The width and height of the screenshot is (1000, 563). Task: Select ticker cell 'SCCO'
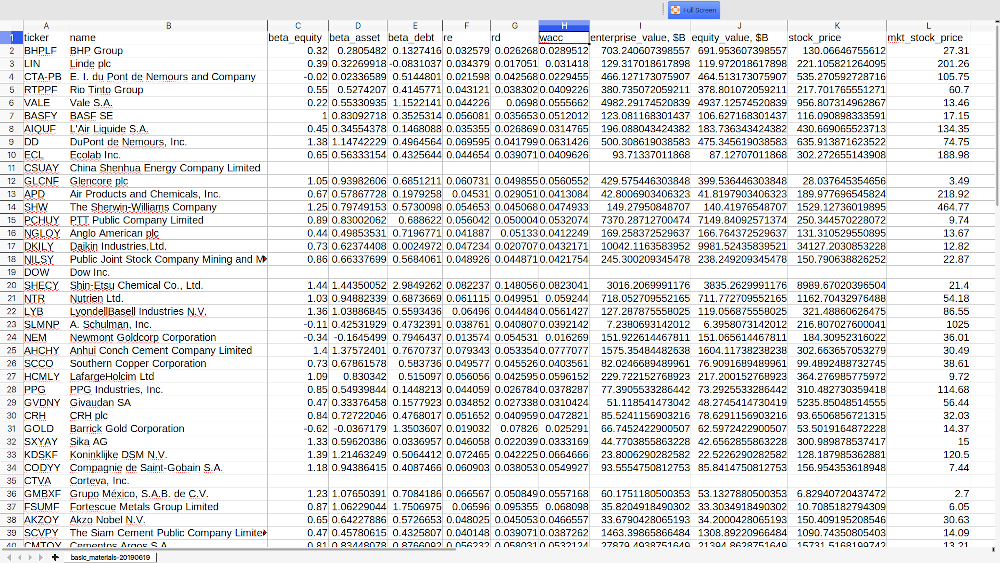[x=46, y=363]
